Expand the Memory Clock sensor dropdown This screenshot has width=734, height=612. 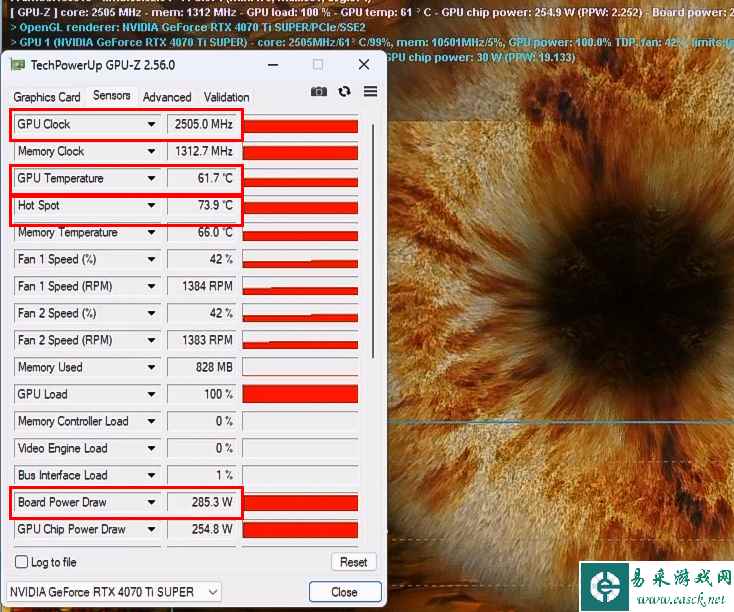coord(151,151)
